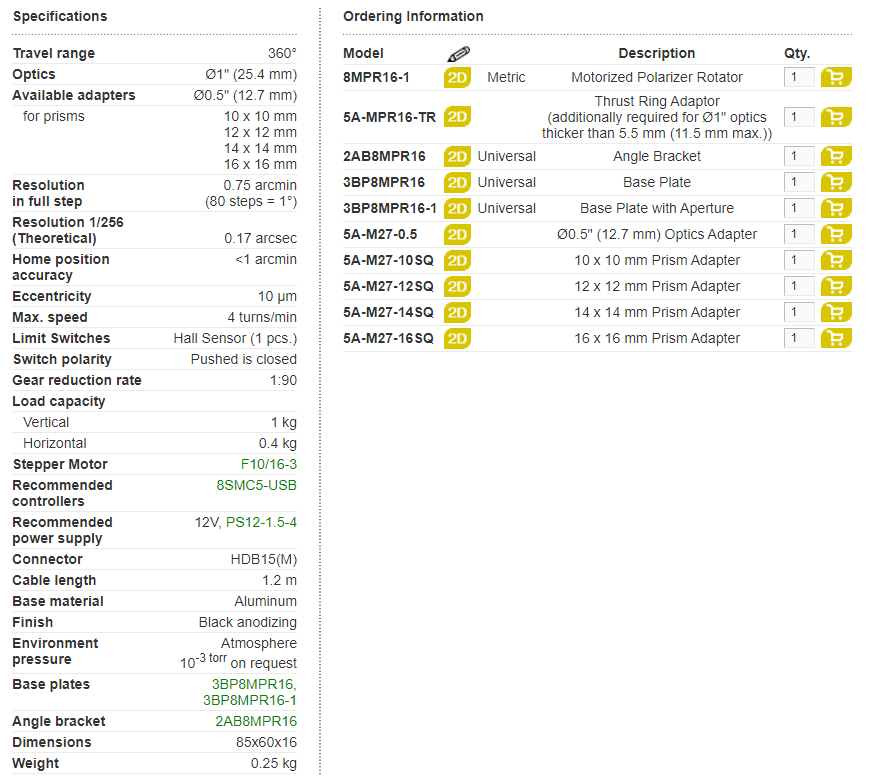Edit quantity field for 3BP8MPR16-1

coord(799,208)
